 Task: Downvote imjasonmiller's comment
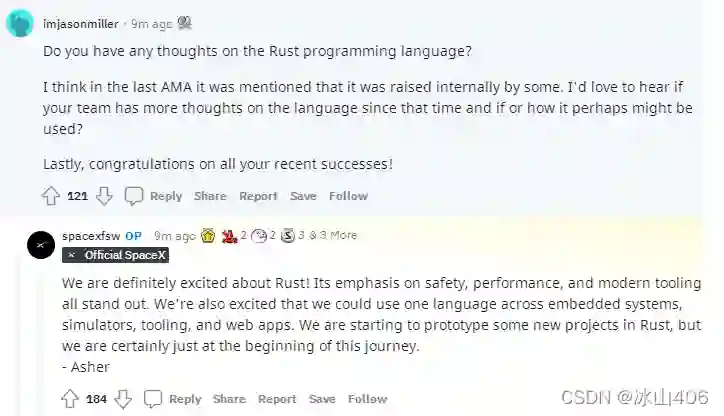103,196
